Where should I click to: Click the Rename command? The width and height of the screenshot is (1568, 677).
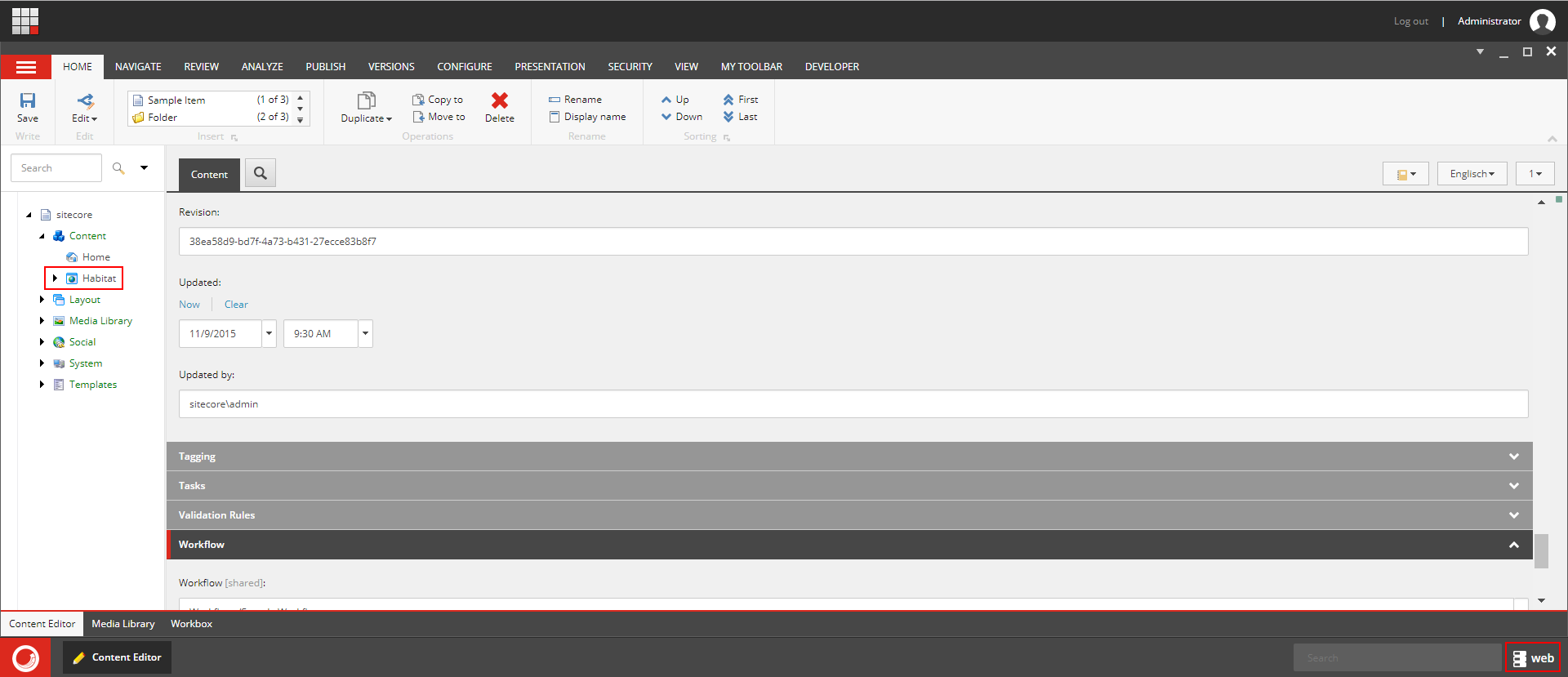[575, 100]
